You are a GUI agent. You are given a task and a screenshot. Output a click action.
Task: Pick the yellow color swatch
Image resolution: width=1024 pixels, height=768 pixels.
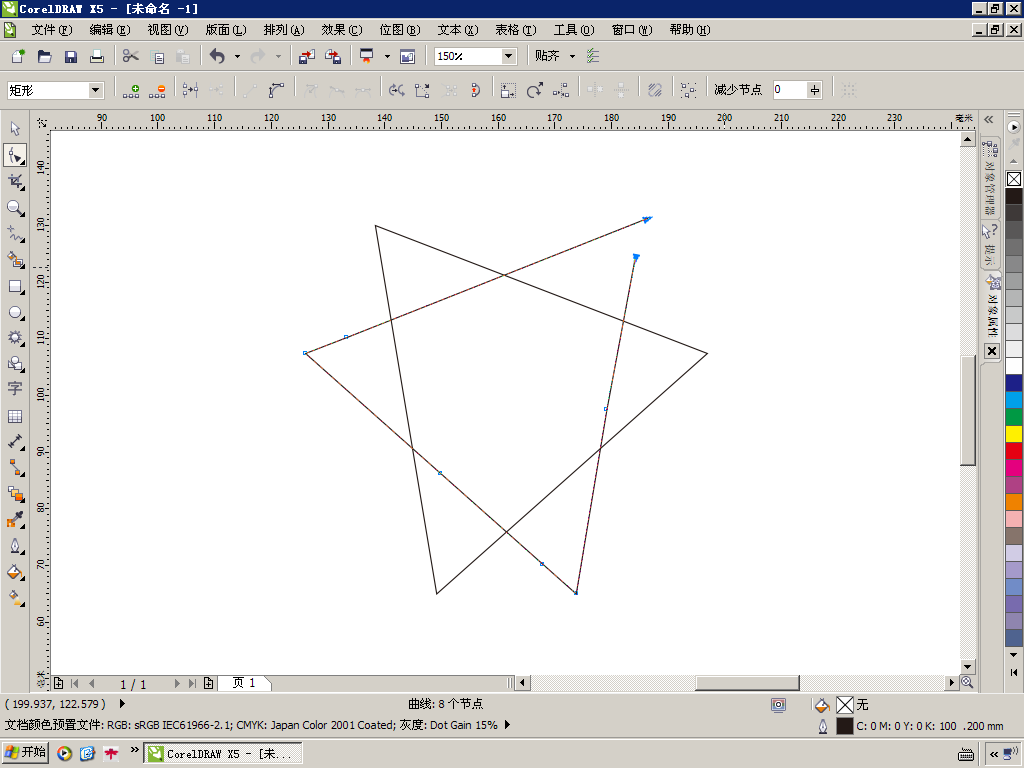pyautogui.click(x=1014, y=434)
